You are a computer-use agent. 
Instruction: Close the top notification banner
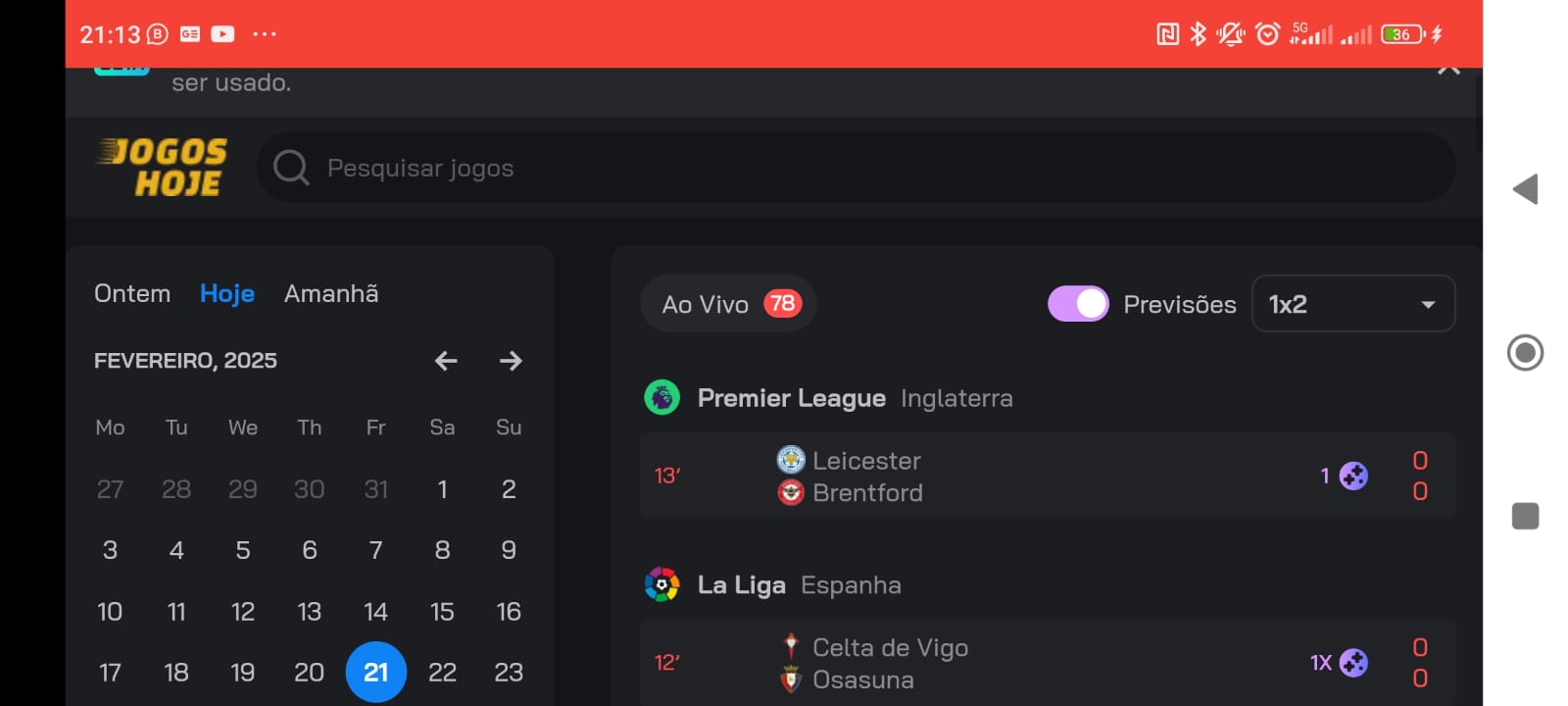(x=1448, y=71)
